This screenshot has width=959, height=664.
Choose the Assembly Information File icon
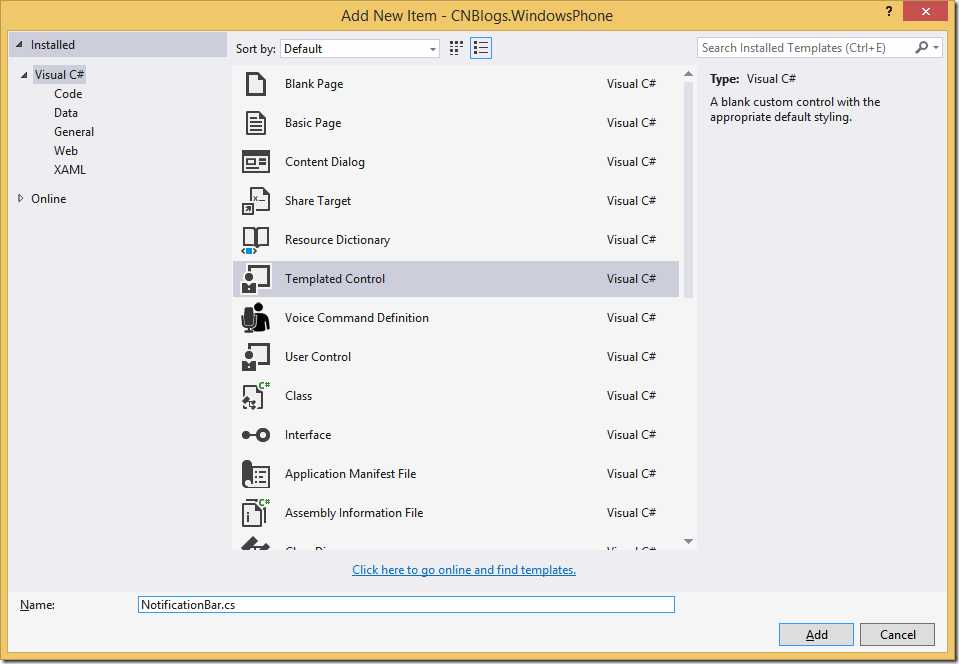[256, 512]
